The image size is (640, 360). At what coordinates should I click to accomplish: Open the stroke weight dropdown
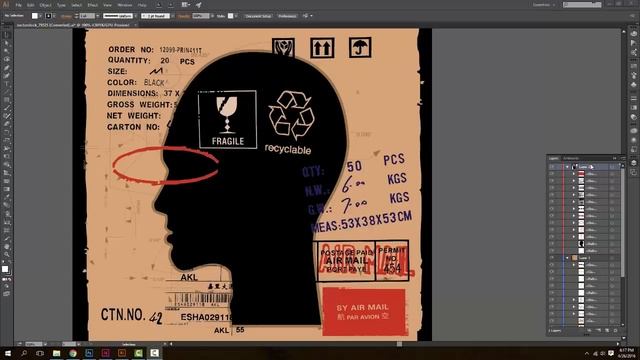[98, 16]
